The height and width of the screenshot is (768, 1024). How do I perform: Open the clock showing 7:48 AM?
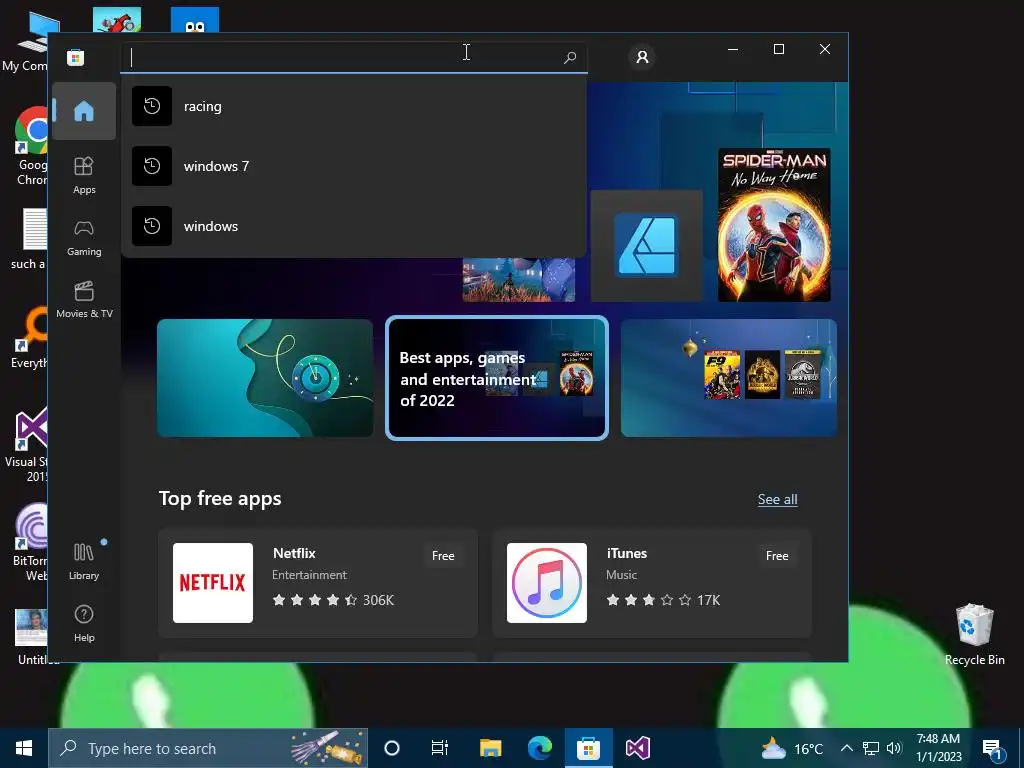[938, 748]
